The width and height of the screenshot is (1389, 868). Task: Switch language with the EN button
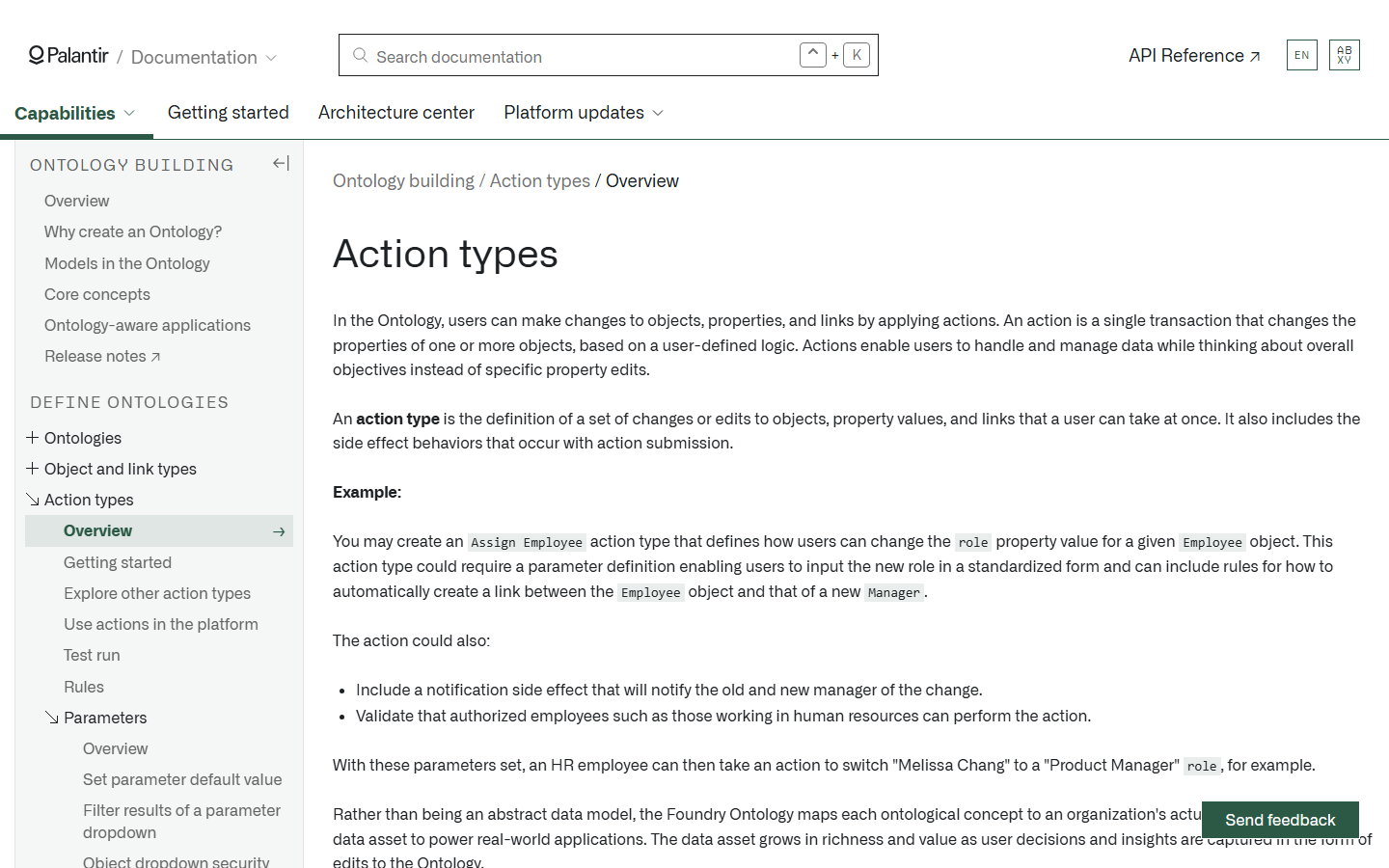pyautogui.click(x=1302, y=55)
